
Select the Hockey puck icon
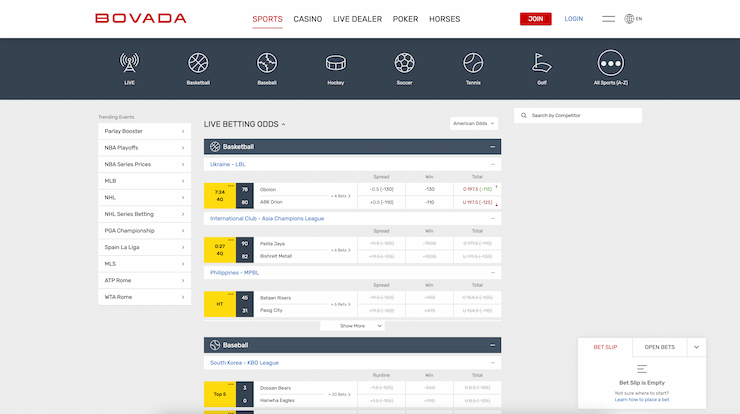tap(336, 63)
